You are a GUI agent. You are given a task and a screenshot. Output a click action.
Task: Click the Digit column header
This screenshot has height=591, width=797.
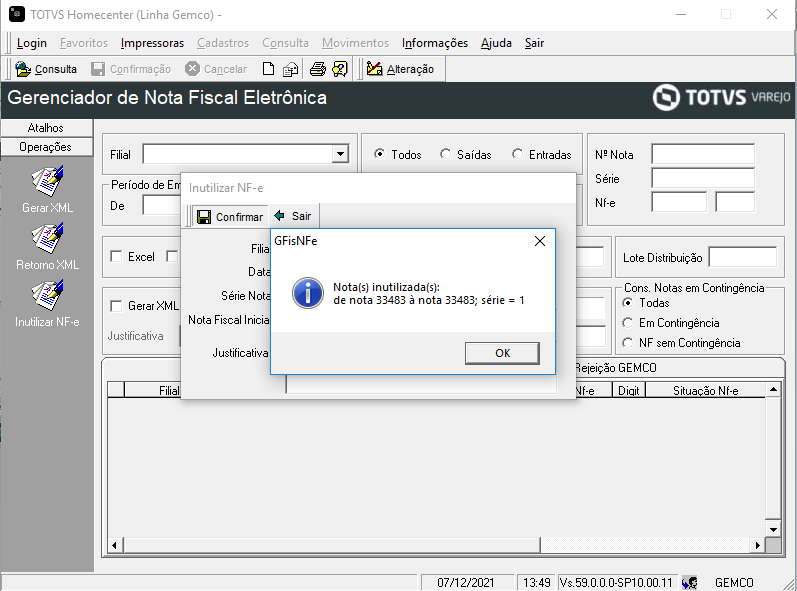(629, 390)
